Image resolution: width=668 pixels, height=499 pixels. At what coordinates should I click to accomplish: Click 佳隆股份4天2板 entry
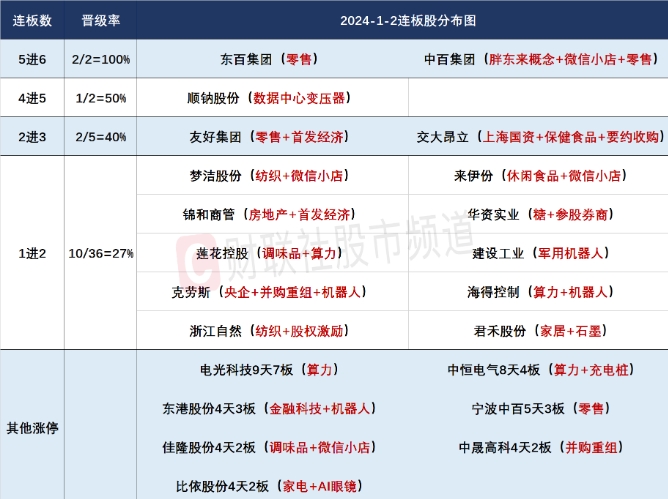coord(269,447)
